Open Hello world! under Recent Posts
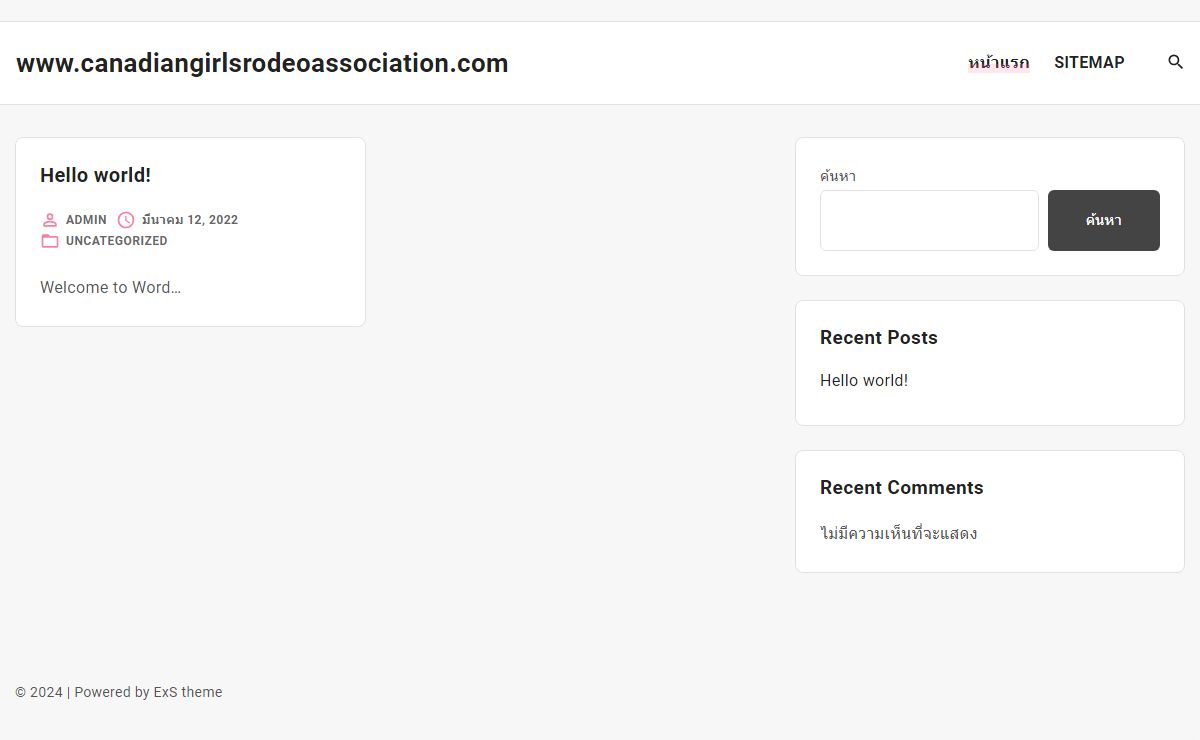 (x=864, y=380)
